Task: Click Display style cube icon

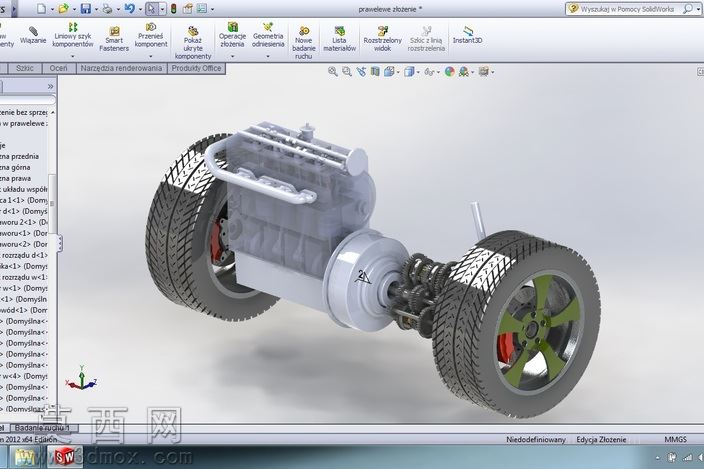Action: 409,72
